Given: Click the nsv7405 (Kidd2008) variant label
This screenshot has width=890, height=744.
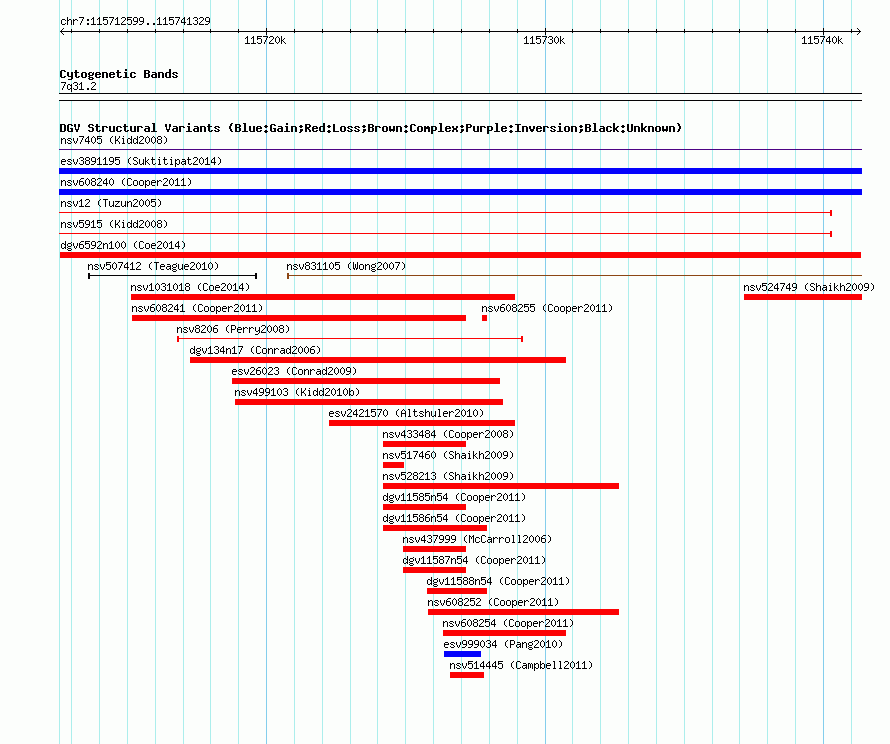Looking at the screenshot, I should (x=114, y=140).
